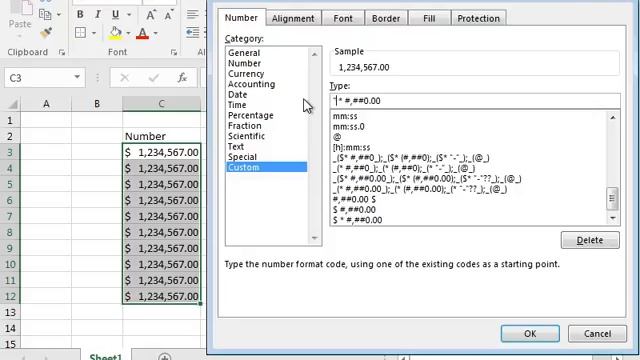Apply the red Font Color
The height and width of the screenshot is (360, 640).
(x=142, y=33)
